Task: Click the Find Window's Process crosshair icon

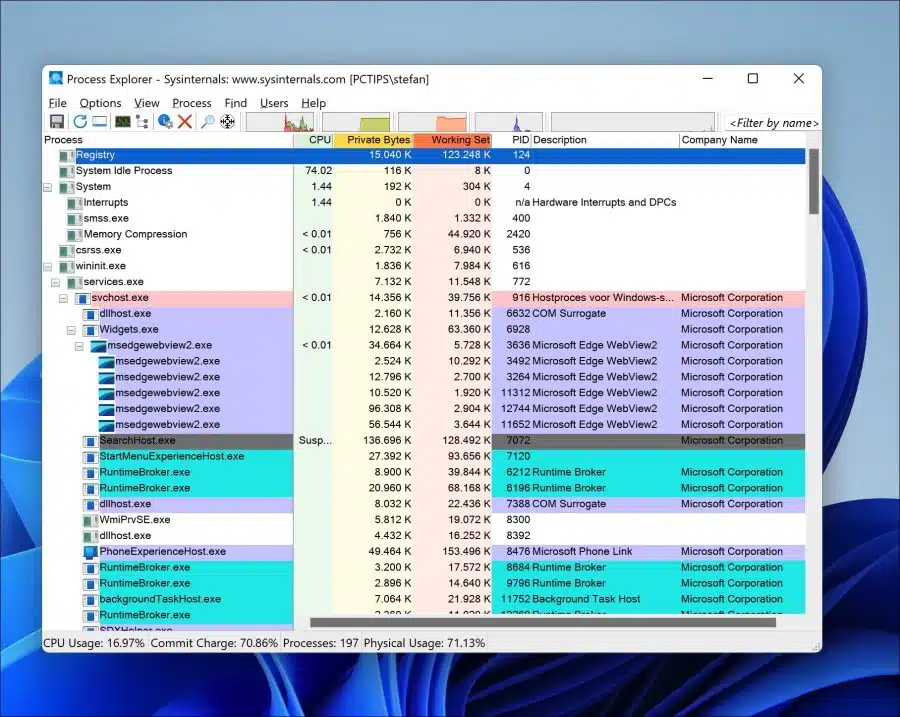Action: pyautogui.click(x=228, y=122)
